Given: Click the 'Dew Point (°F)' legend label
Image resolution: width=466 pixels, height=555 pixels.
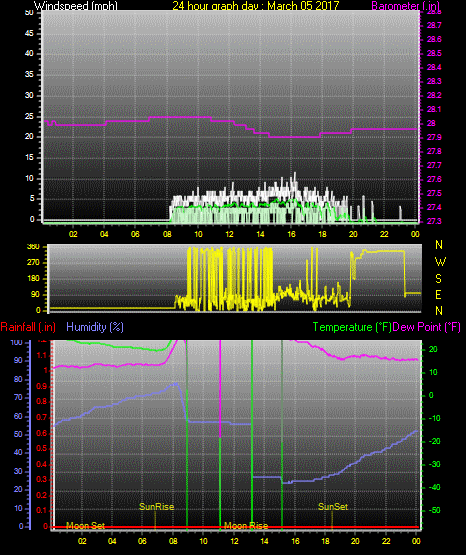Looking at the screenshot, I should click(x=427, y=327).
